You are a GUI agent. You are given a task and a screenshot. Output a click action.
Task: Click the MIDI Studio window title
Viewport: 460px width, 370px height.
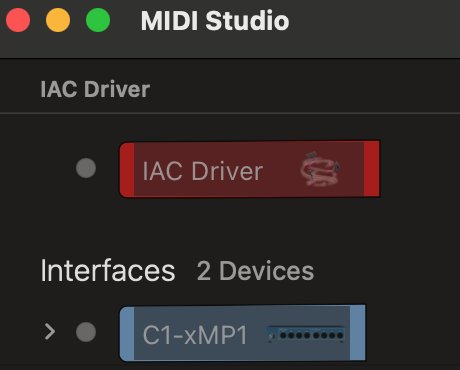pyautogui.click(x=215, y=21)
